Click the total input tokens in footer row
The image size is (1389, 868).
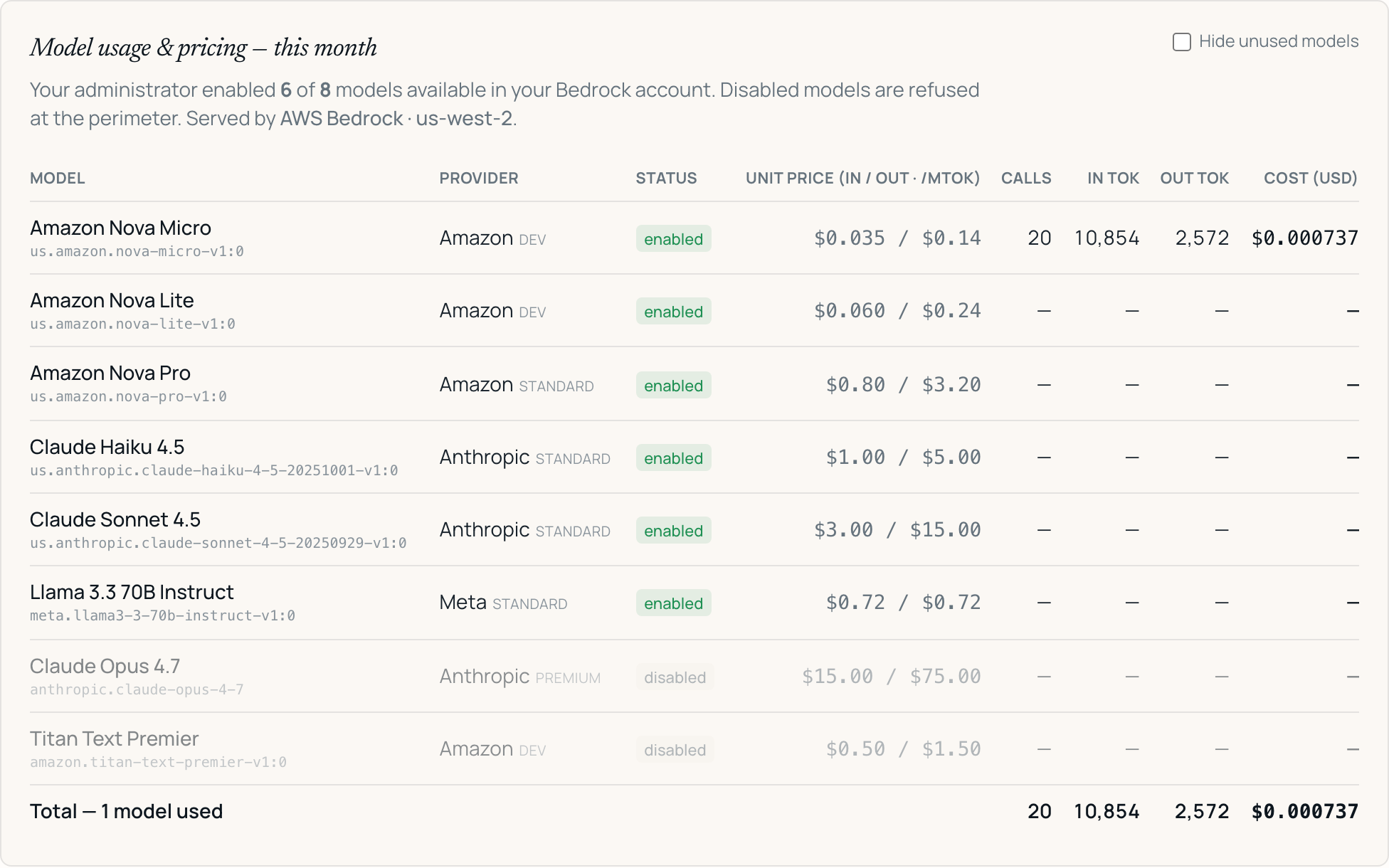(1107, 812)
